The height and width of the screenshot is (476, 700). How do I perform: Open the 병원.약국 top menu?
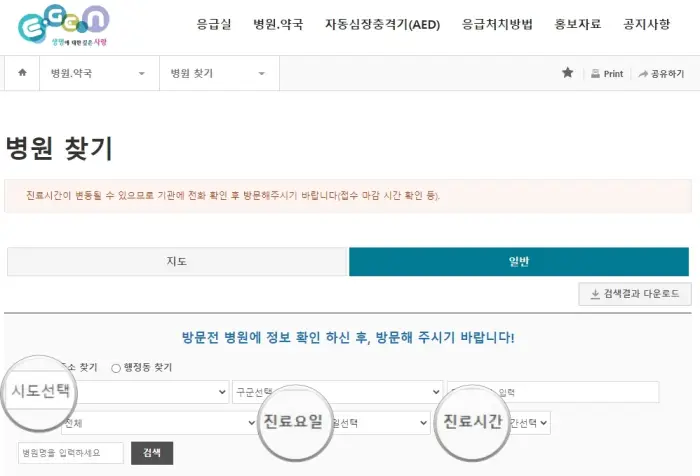click(278, 24)
